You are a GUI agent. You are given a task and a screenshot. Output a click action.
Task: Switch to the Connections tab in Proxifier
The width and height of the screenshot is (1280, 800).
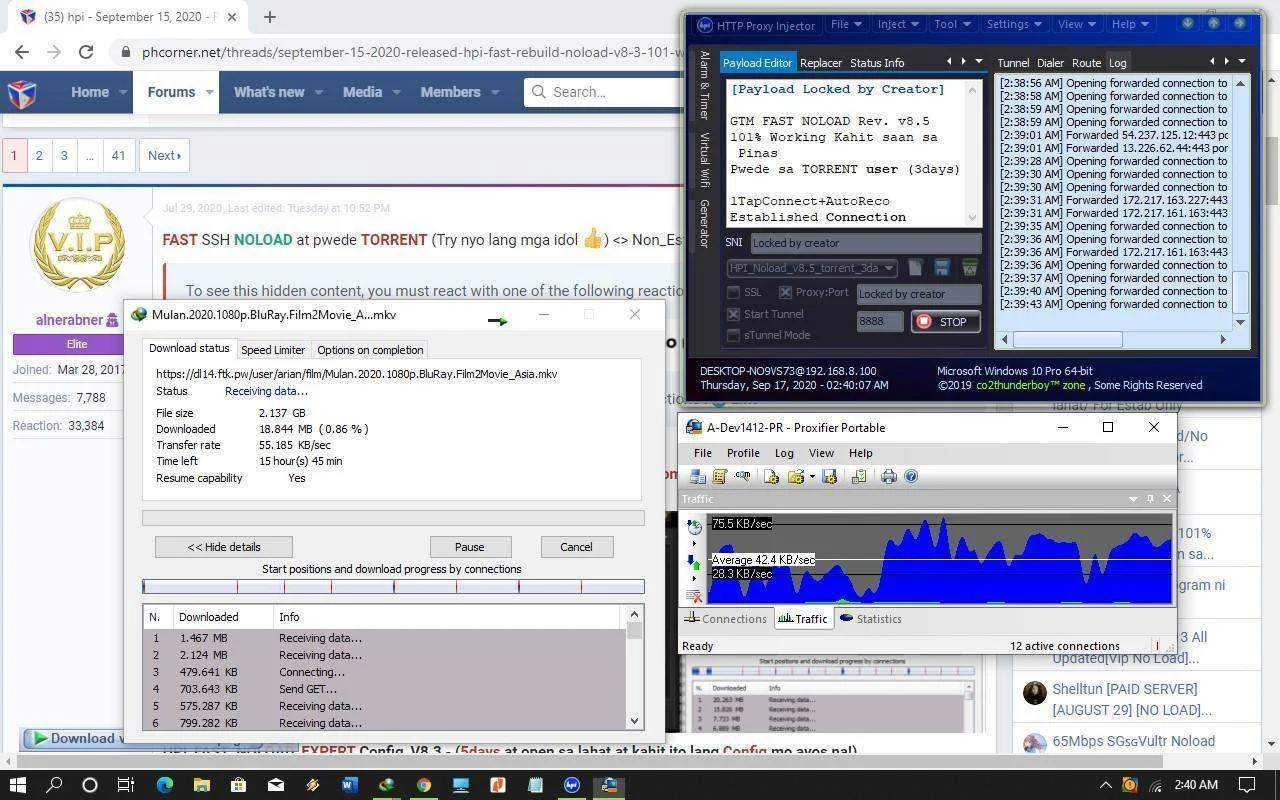click(x=725, y=619)
